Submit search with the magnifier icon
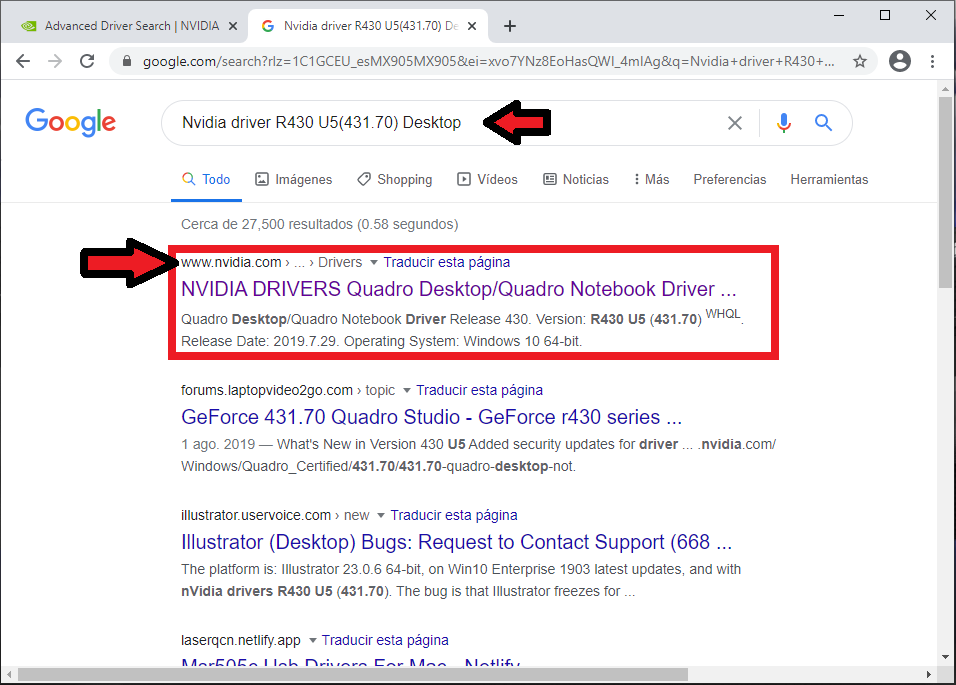 coord(823,123)
